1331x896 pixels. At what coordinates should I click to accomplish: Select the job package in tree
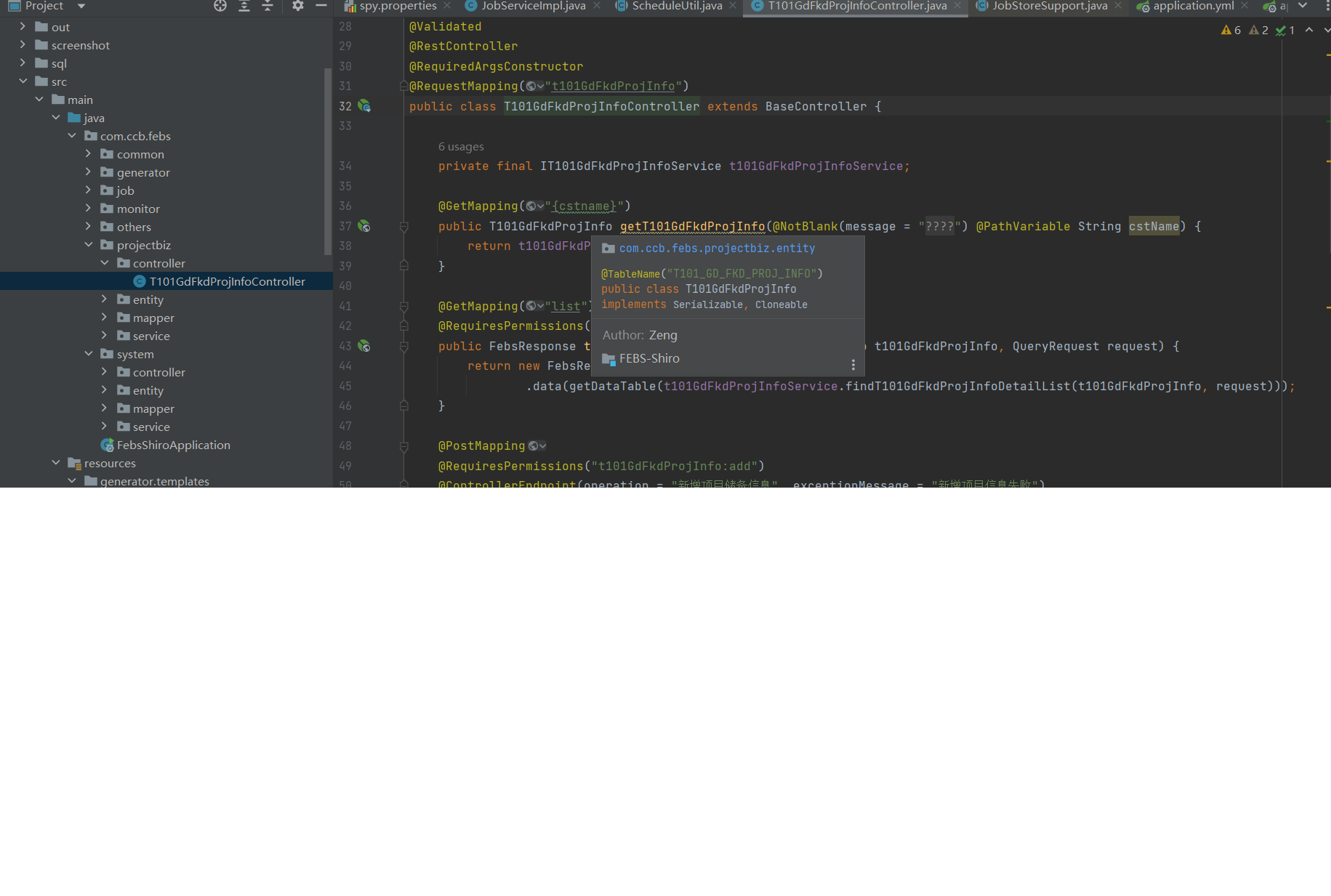(125, 190)
